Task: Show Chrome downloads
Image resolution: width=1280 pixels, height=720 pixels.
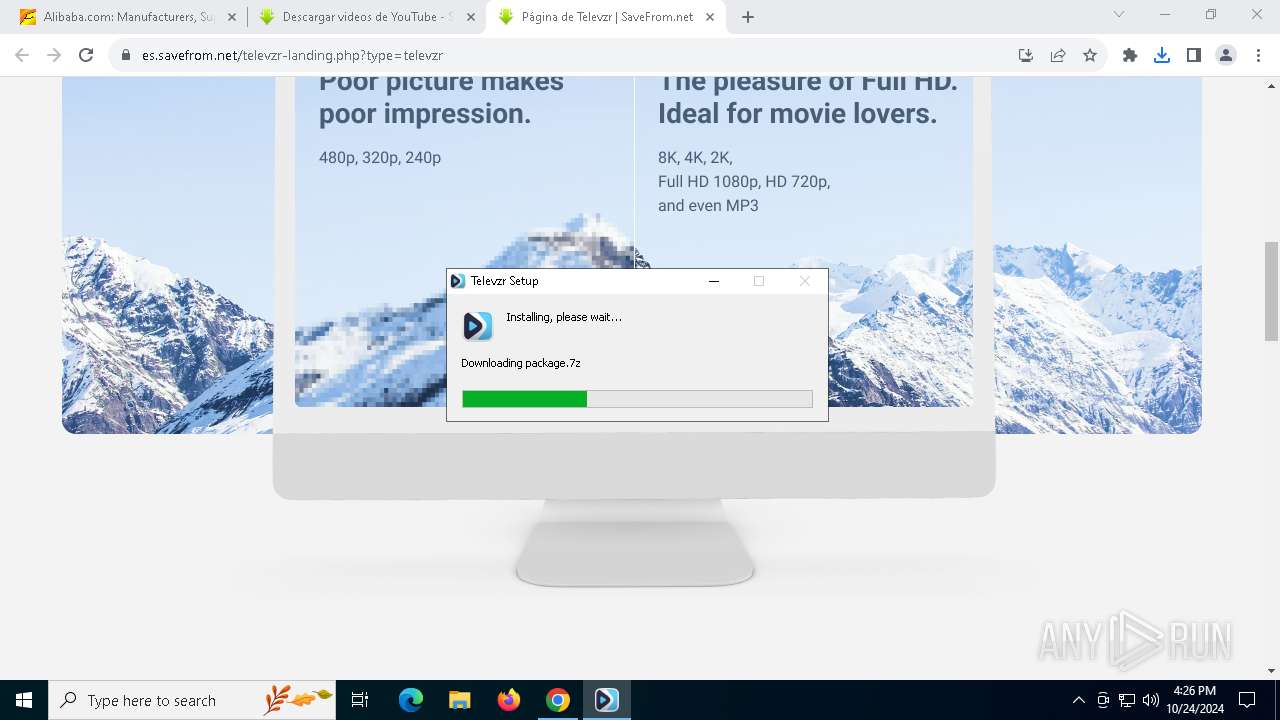Action: coord(1162,55)
